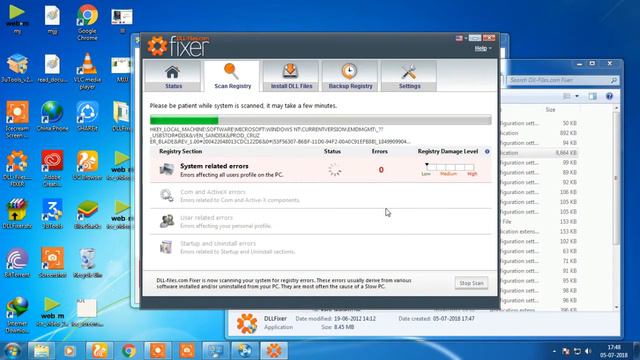
Task: Click the Registry Damage Level gauge
Action: click(x=449, y=169)
